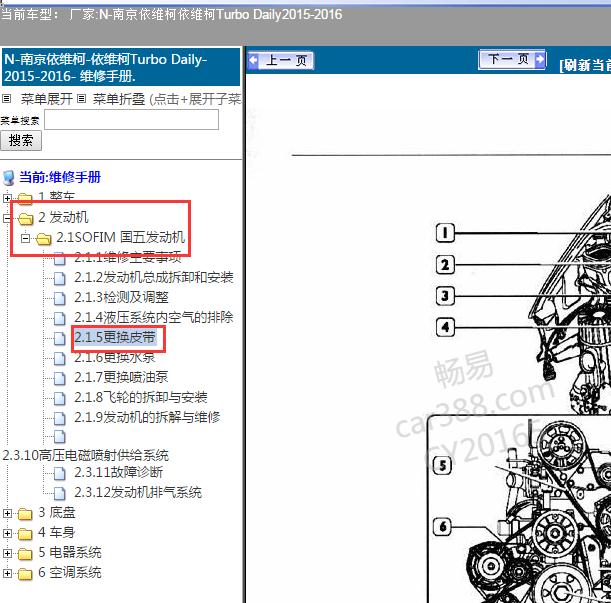
Task: Click the folder icon of 4 车身
Action: click(25, 534)
